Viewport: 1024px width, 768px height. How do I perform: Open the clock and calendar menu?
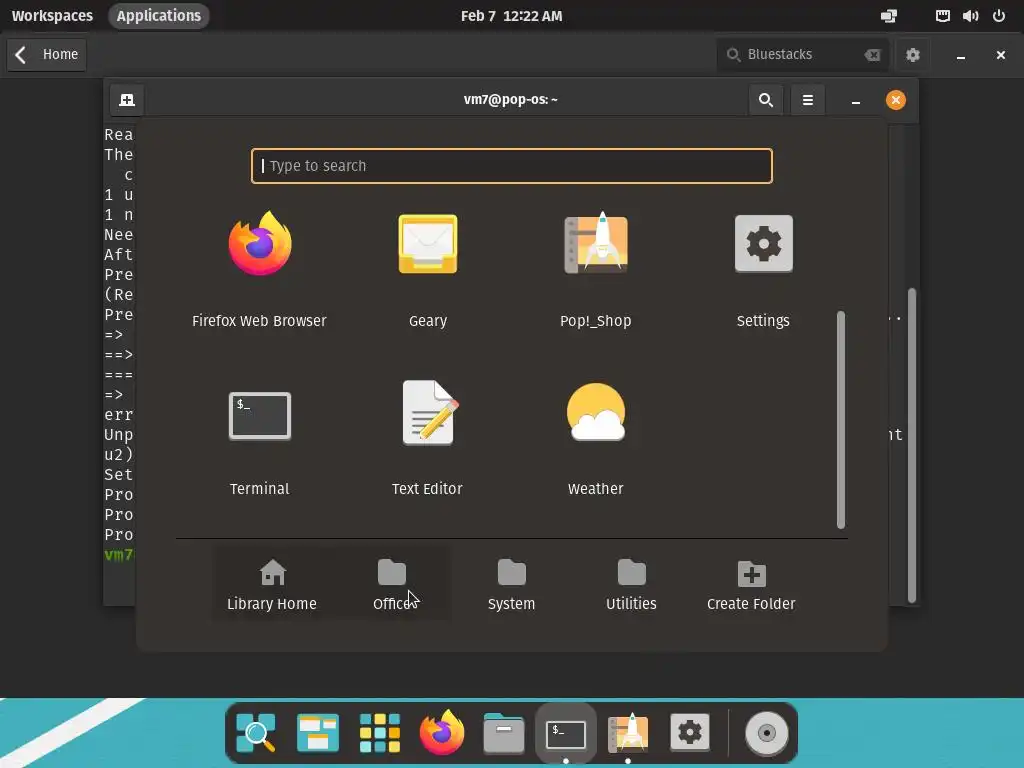(x=511, y=16)
